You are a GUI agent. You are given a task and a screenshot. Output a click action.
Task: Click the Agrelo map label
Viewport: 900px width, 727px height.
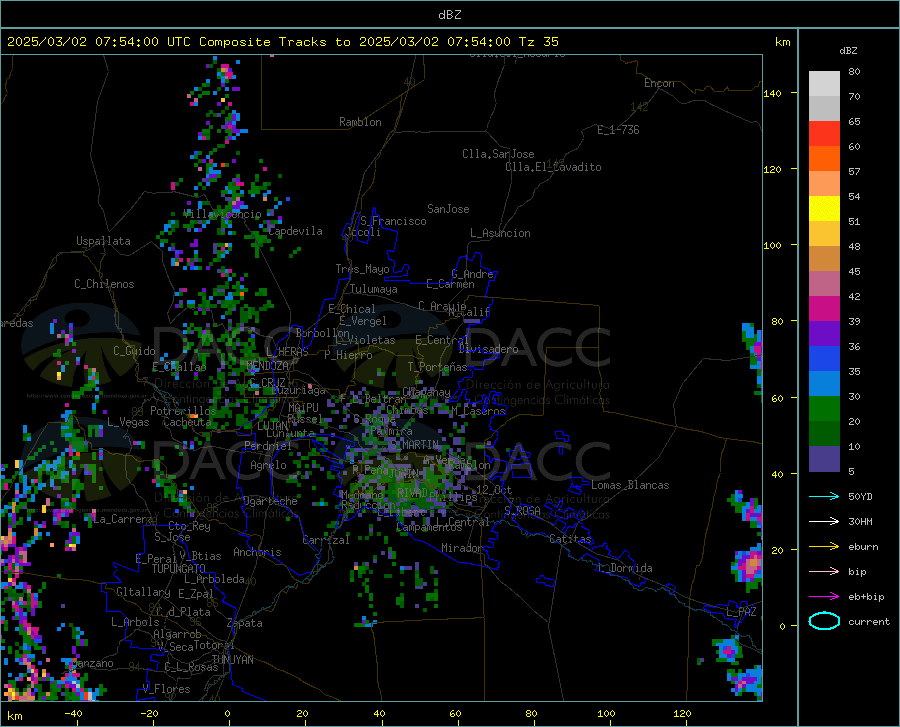point(268,465)
